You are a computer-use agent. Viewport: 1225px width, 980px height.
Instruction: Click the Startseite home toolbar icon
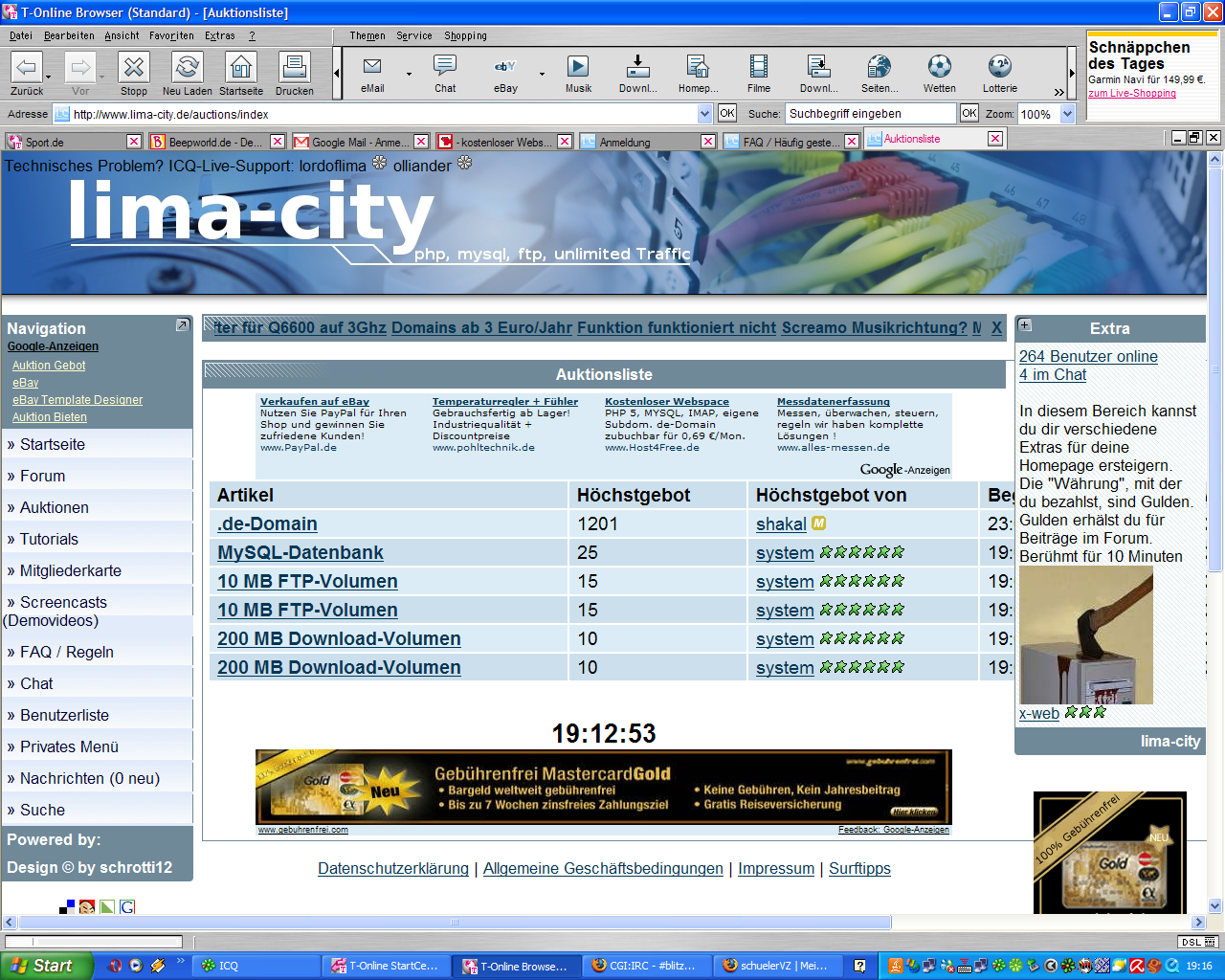point(240,68)
